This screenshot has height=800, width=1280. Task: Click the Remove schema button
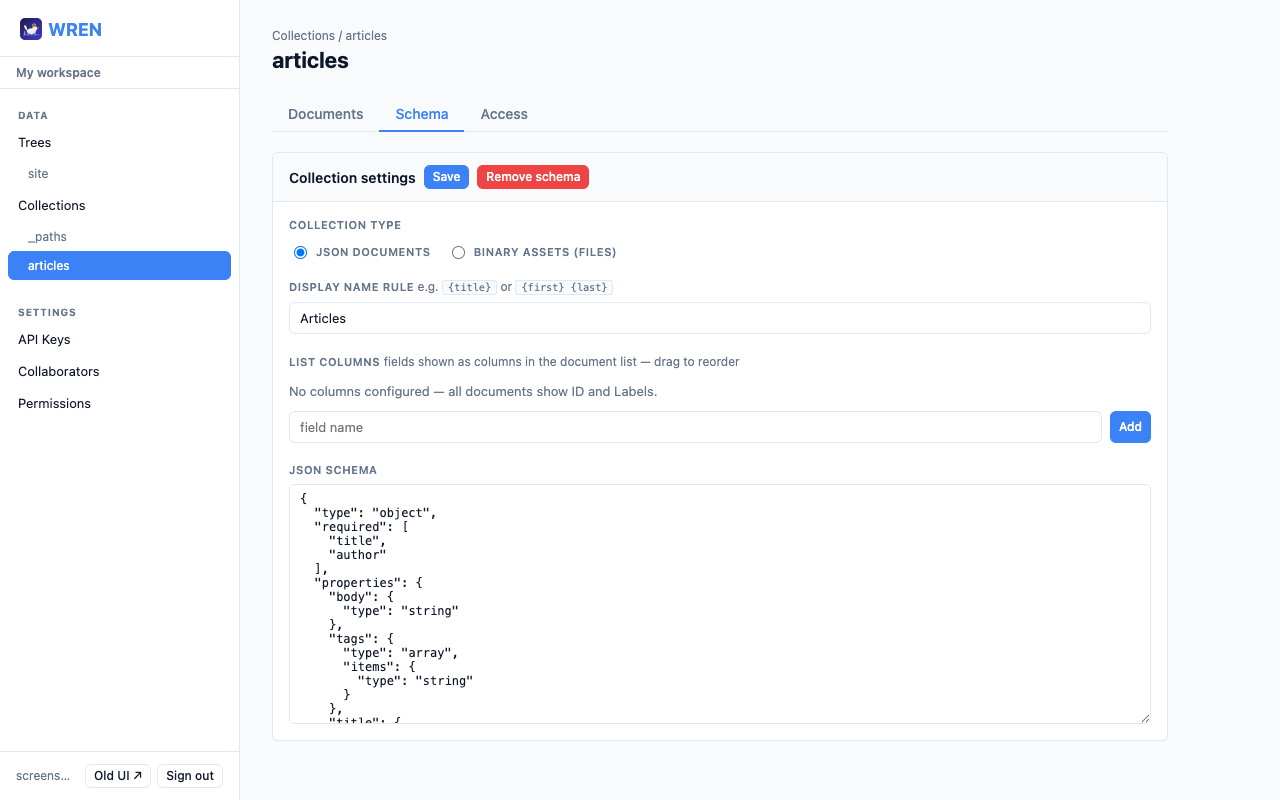click(x=532, y=176)
